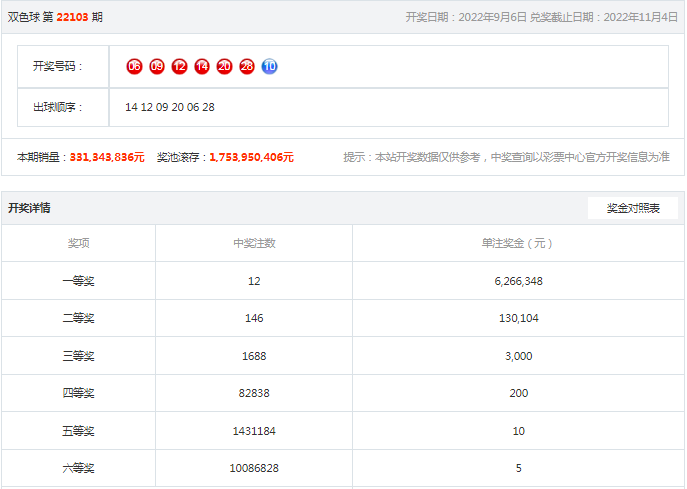
Task: Select the red ball numbered 12
Action: tap(179, 66)
